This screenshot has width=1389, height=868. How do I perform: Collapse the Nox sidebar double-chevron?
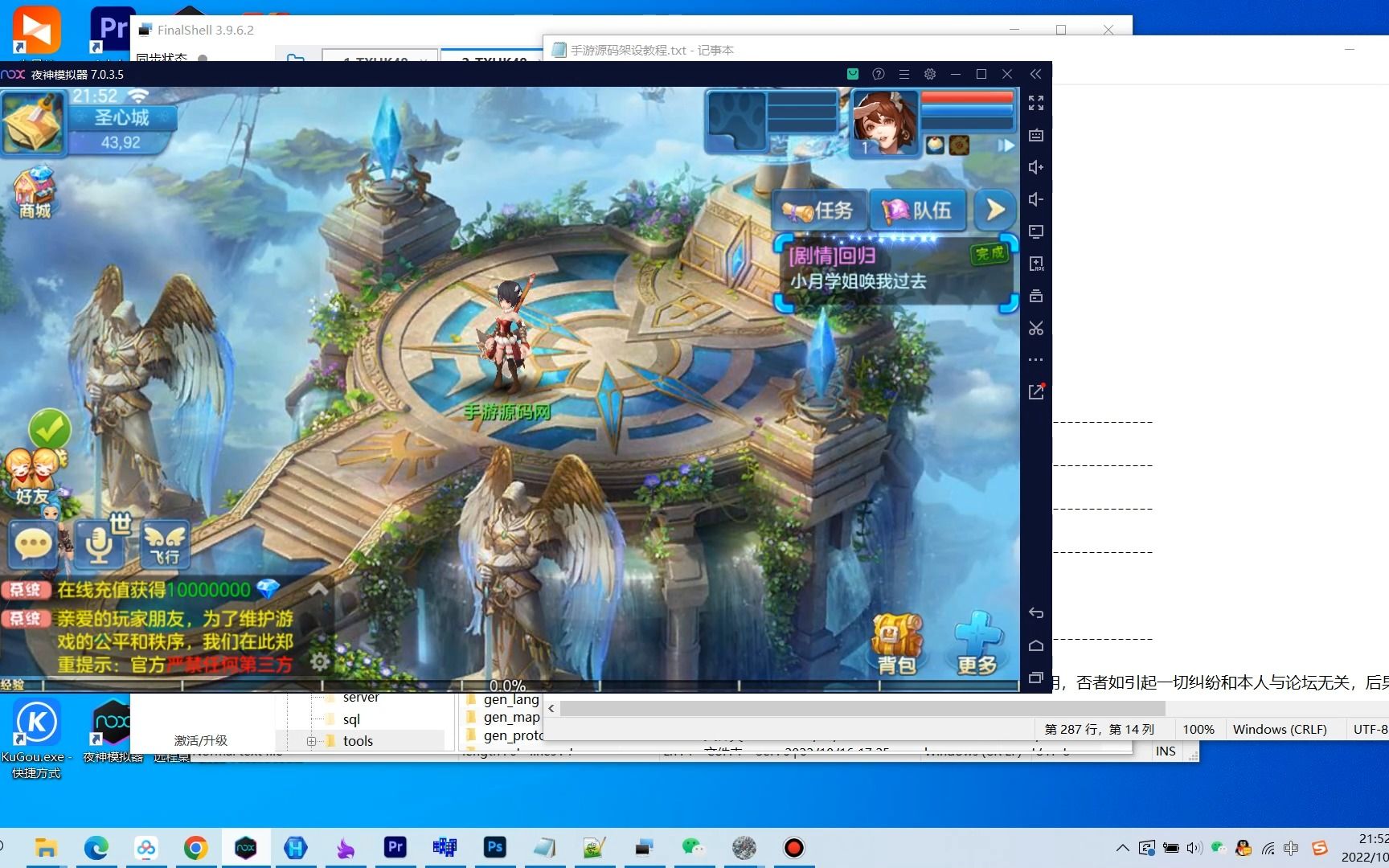pyautogui.click(x=1036, y=74)
